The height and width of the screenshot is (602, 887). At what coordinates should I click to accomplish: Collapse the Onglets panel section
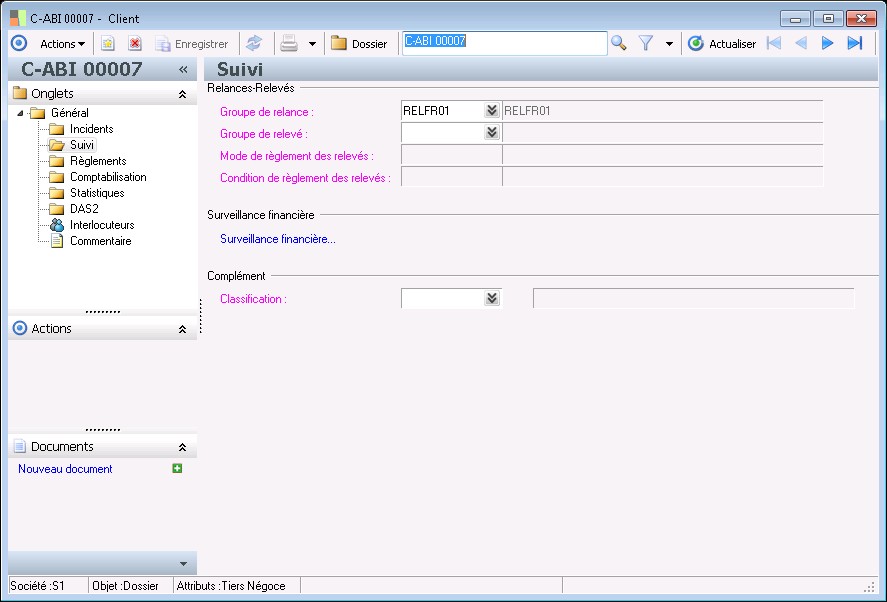(182, 94)
